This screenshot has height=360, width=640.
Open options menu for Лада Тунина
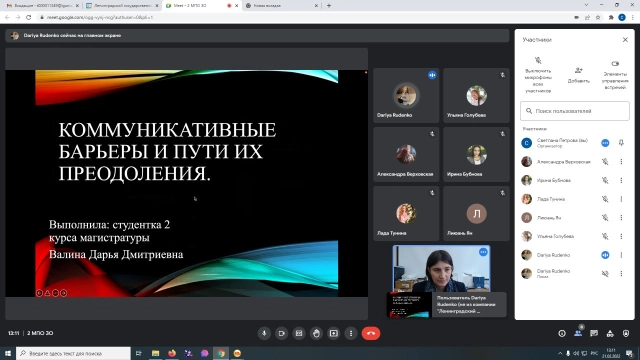pos(621,199)
